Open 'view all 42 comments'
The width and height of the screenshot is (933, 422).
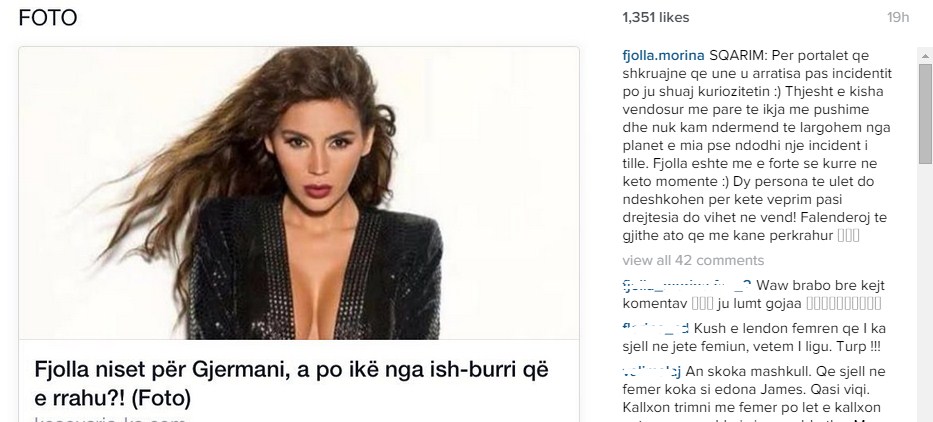pyautogui.click(x=693, y=261)
